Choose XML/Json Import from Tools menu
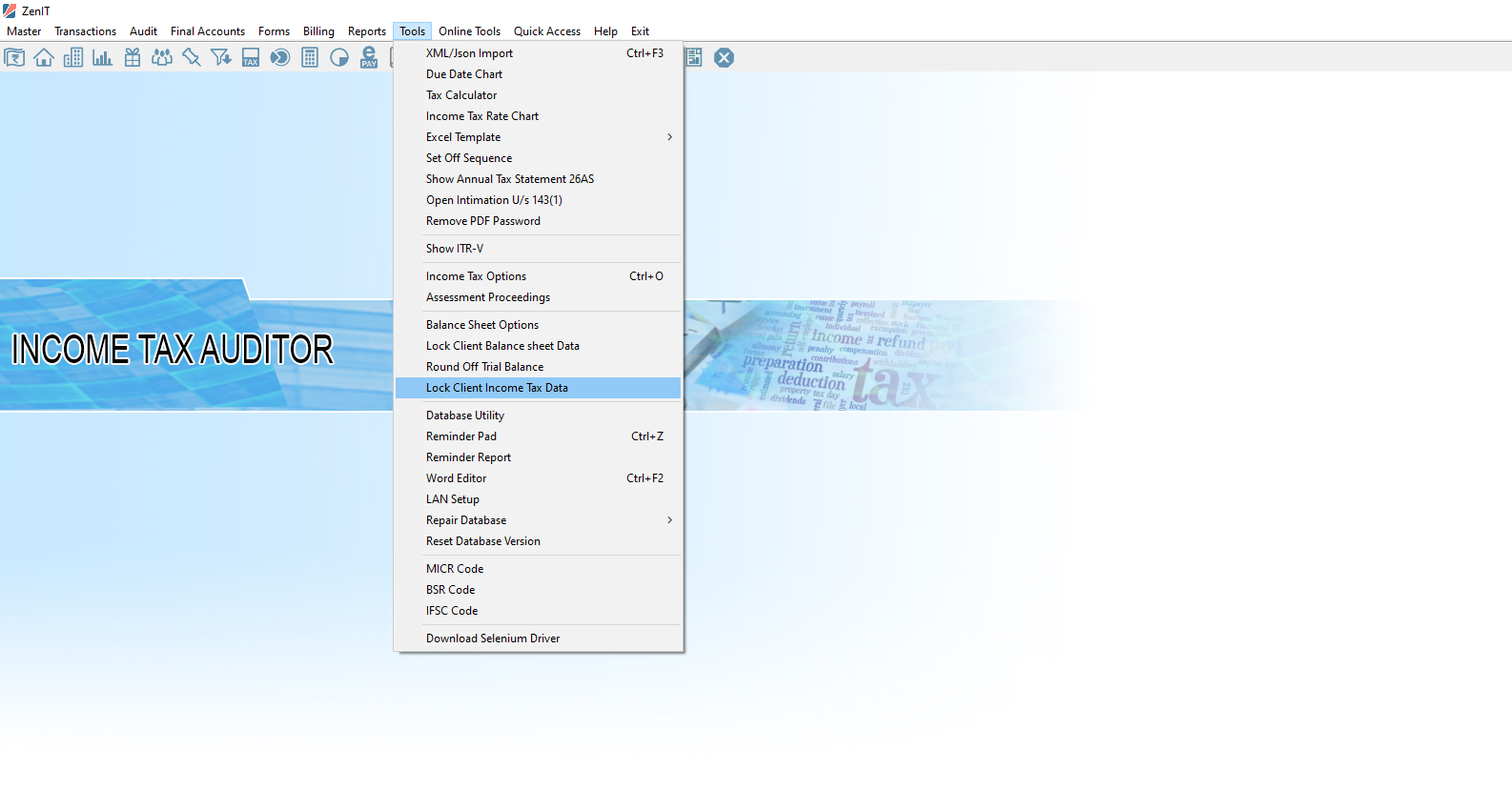1512x811 pixels. pos(539,53)
